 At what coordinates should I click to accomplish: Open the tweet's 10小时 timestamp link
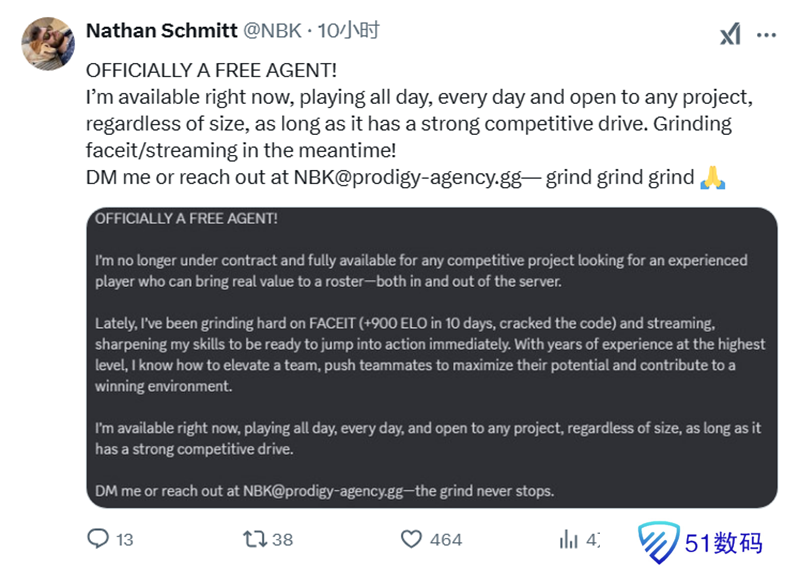coord(349,31)
